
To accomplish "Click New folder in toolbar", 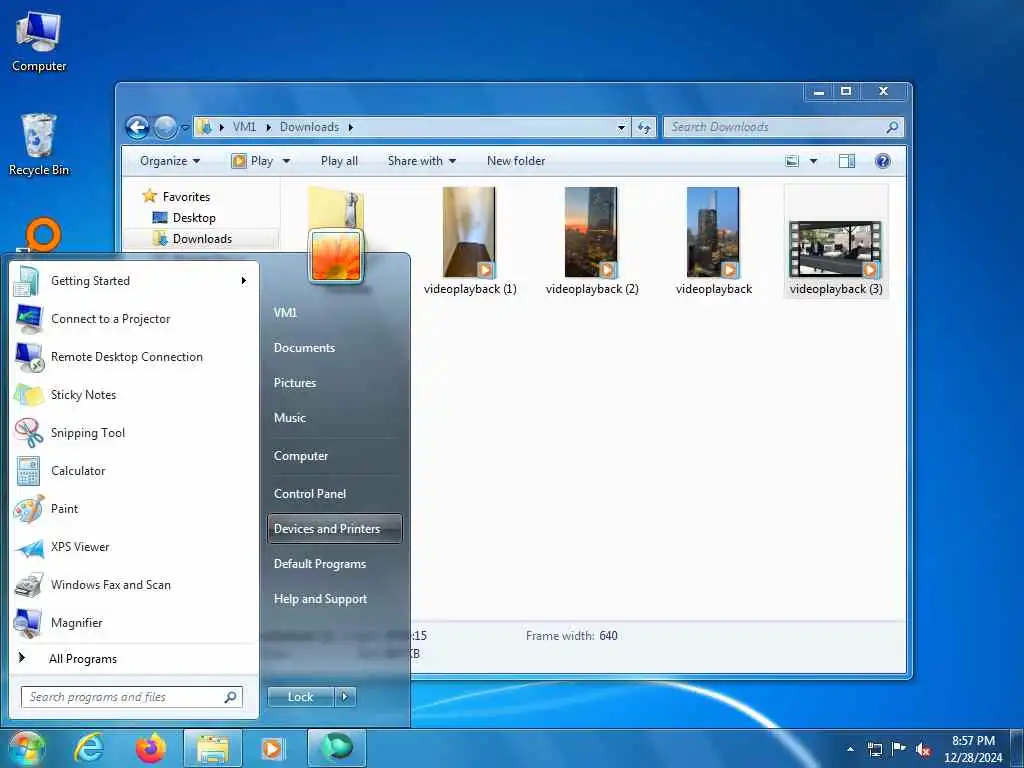I will [516, 161].
